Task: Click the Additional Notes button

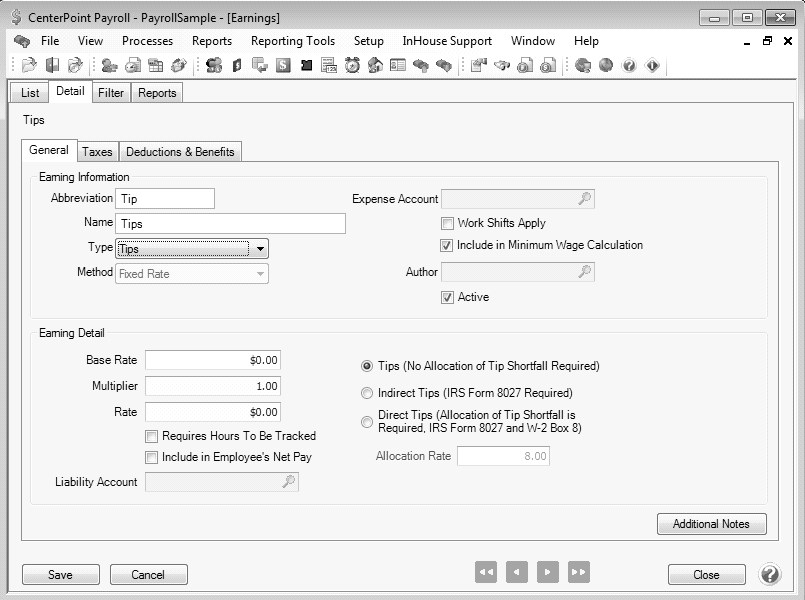Action: pyautogui.click(x=711, y=524)
